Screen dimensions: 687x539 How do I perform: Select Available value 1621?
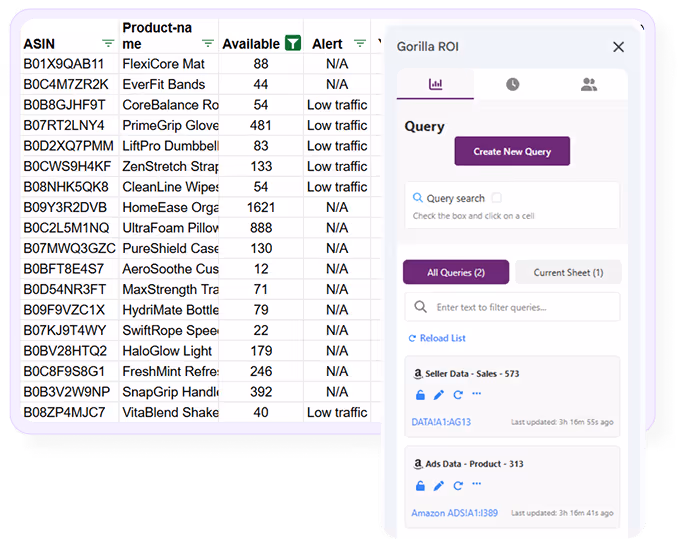[261, 207]
